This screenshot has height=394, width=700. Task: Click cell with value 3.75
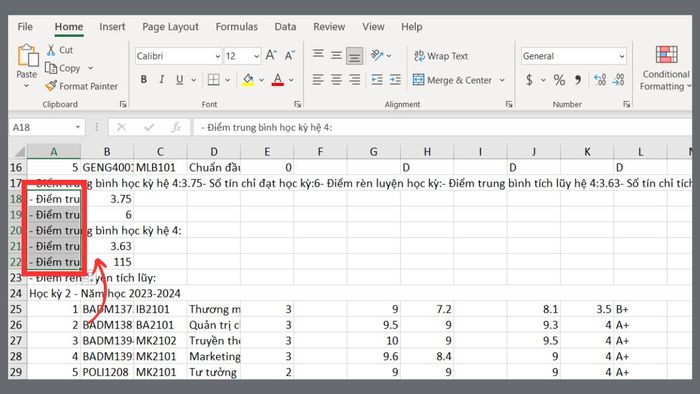click(107, 199)
